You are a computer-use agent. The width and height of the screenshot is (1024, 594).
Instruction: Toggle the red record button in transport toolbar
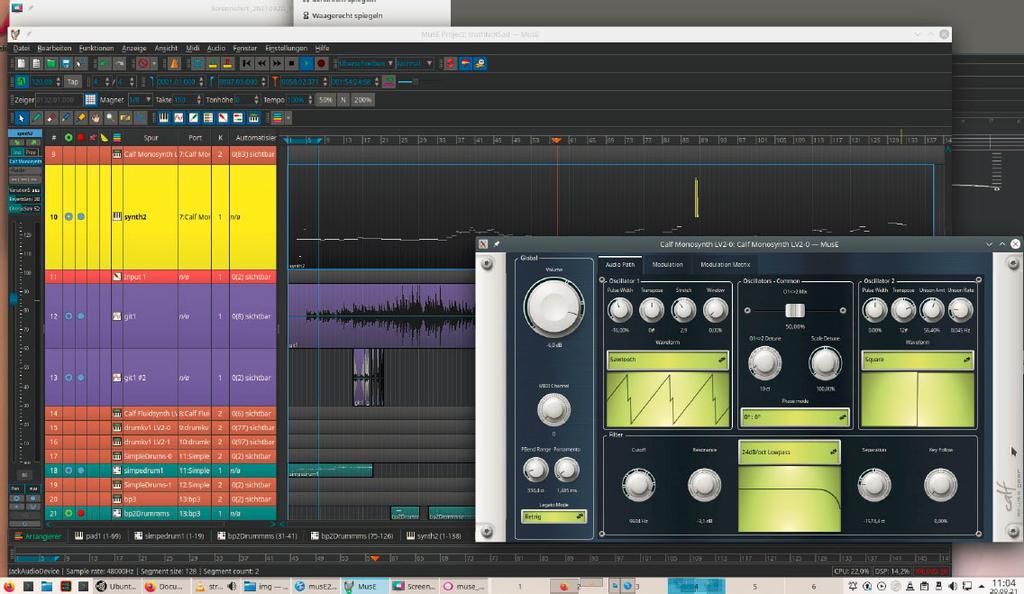(321, 63)
